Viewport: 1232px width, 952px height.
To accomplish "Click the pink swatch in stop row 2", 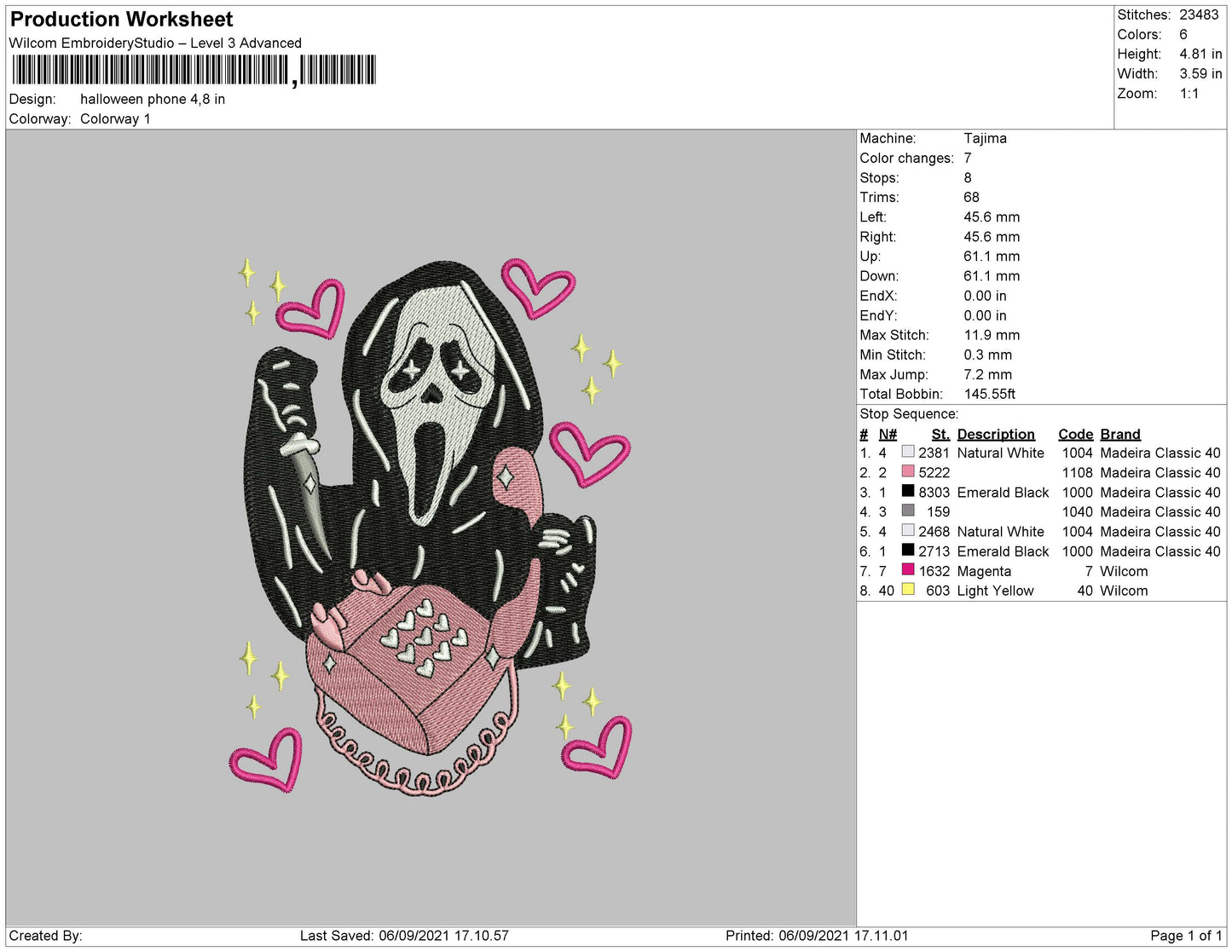I will click(x=908, y=471).
